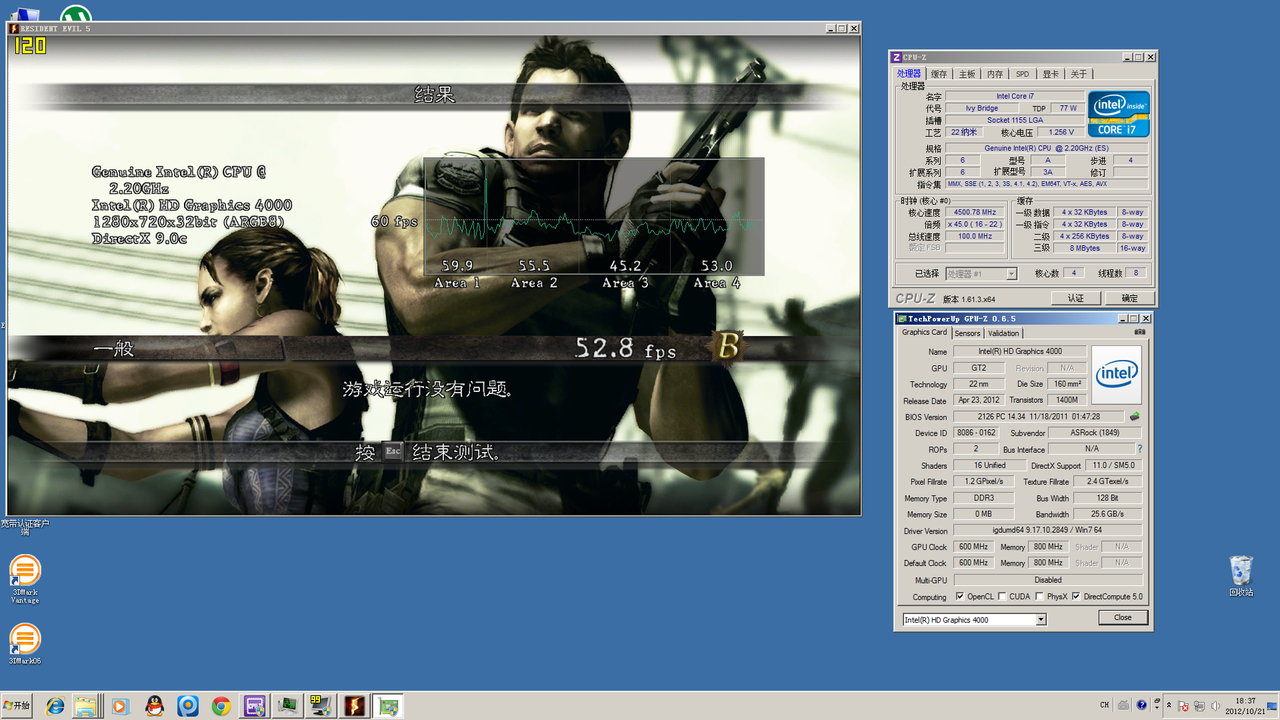Select the Graphics Card tab in GPU-Z

coord(924,332)
